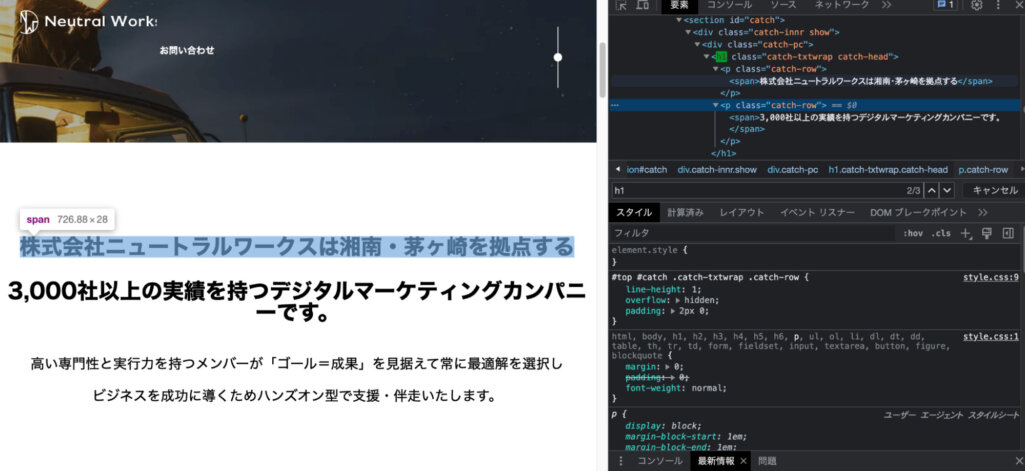Select the スタイル sidebar tab
The image size is (1025, 471).
click(x=634, y=212)
